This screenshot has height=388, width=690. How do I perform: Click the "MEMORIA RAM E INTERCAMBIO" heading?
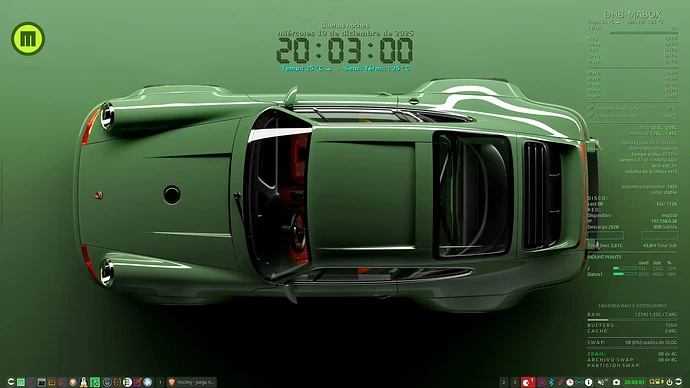(632, 306)
